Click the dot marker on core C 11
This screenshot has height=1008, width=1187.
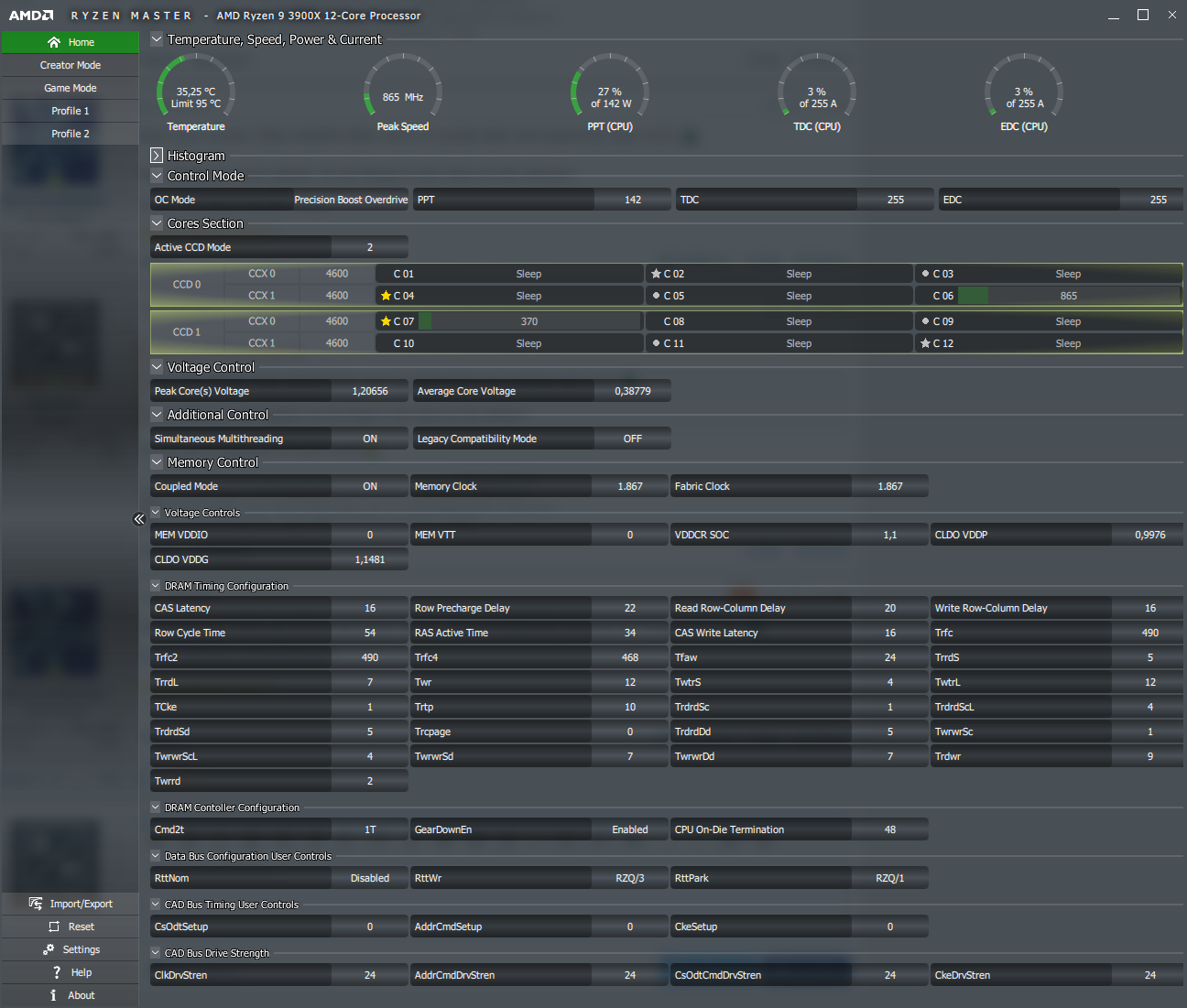(656, 343)
